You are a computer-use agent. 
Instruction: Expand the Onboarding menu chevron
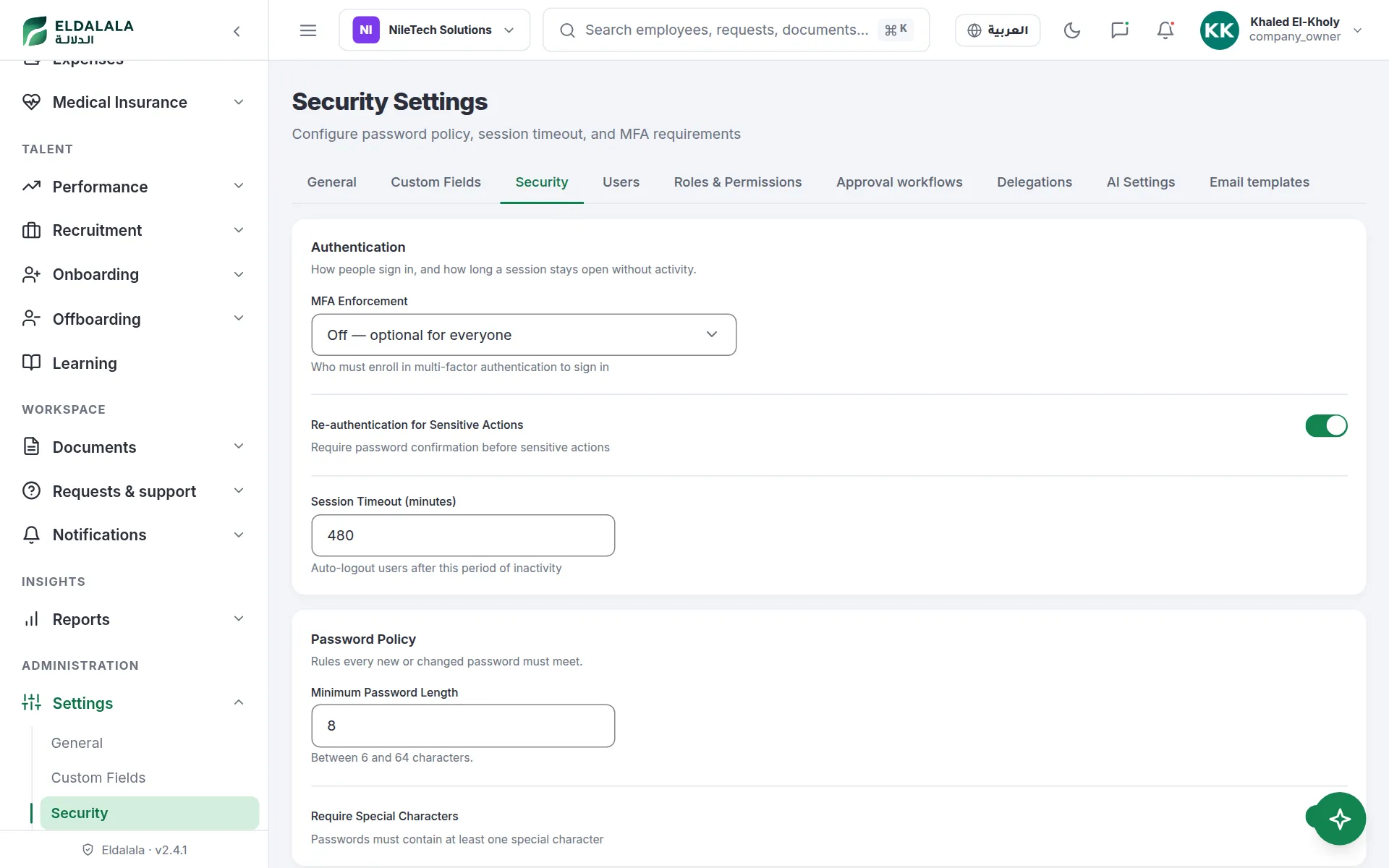[x=239, y=274]
